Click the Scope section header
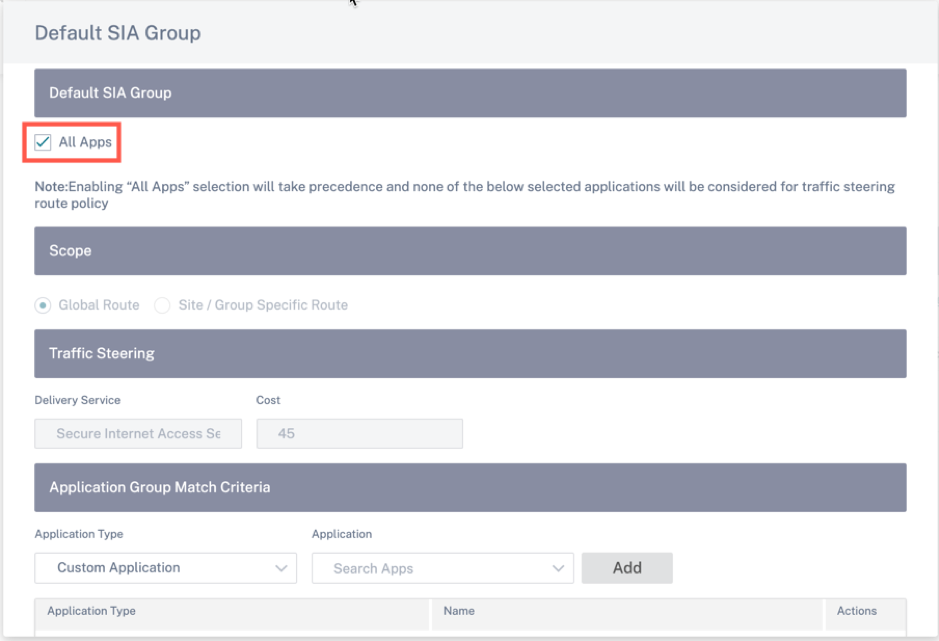This screenshot has height=641, width=939. coord(470,251)
